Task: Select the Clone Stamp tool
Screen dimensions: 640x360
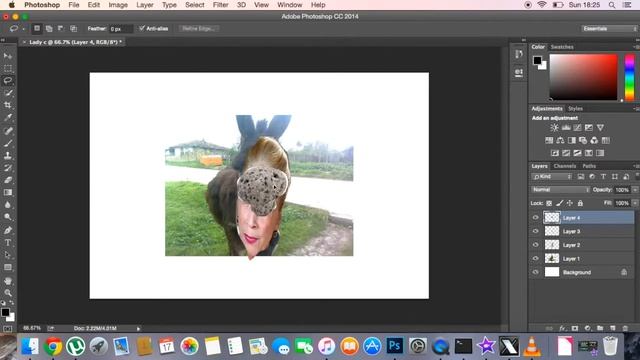Action: click(x=8, y=156)
